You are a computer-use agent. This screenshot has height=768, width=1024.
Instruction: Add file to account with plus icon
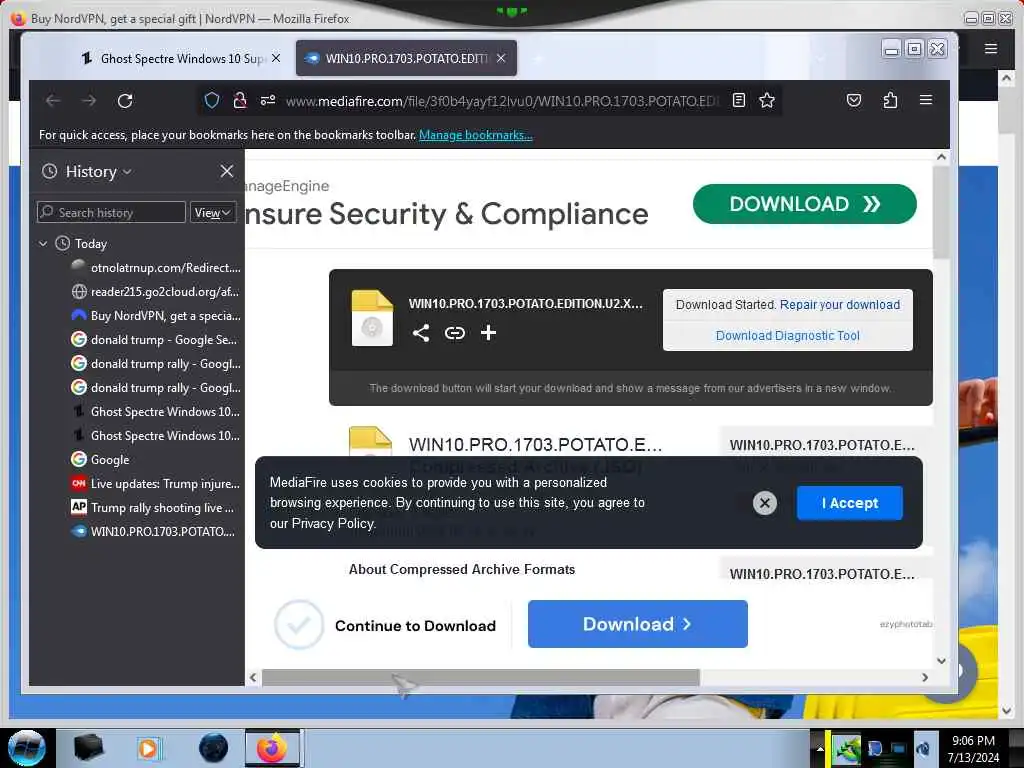point(488,333)
